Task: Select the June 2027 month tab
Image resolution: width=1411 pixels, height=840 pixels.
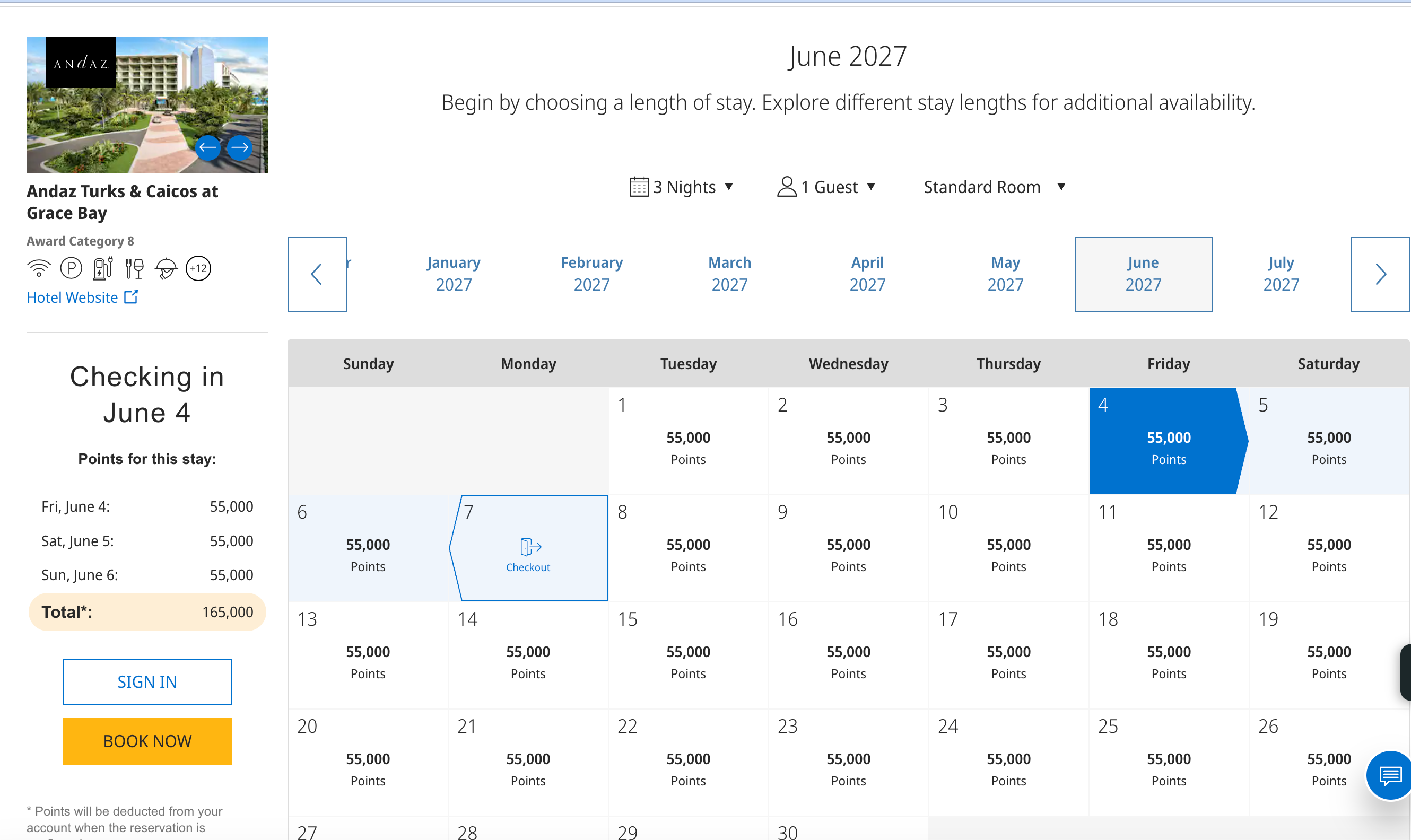Action: click(x=1143, y=274)
